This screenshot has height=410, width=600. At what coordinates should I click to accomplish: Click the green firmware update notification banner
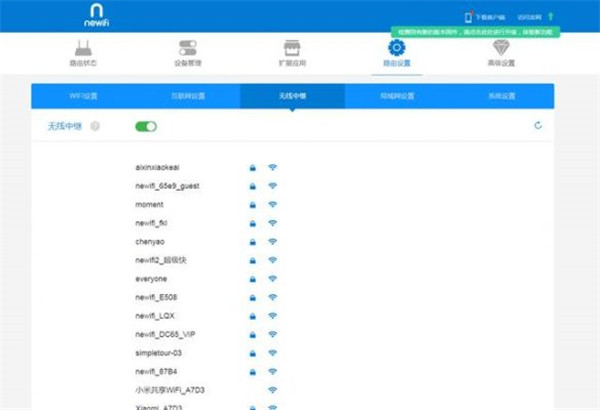(488, 32)
